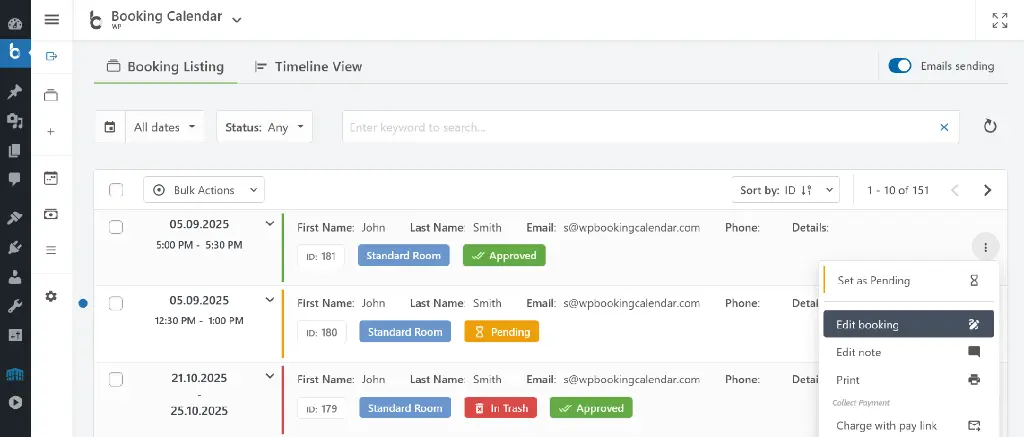Check the select-all bookings checkbox
The height and width of the screenshot is (437, 1024).
[116, 190]
